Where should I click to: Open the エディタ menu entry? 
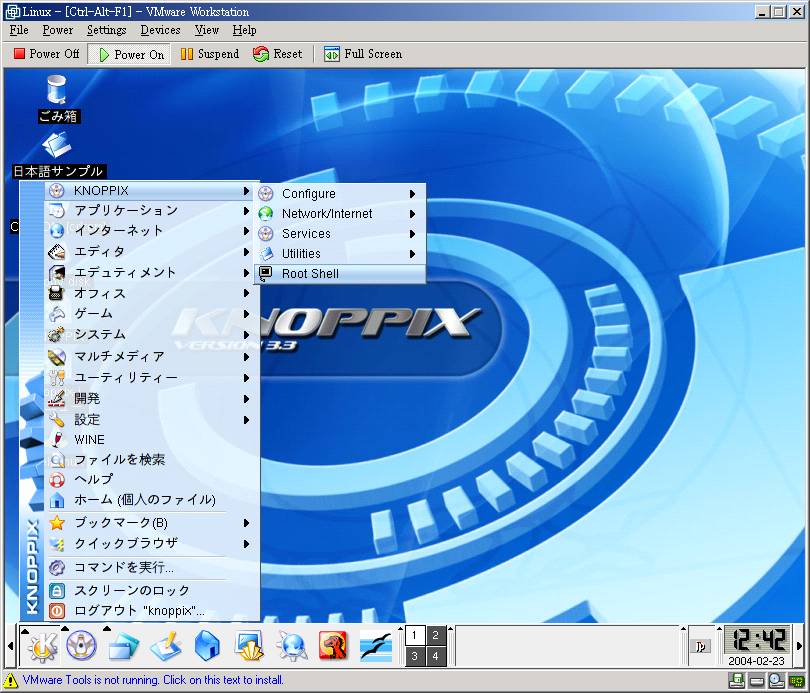coord(152,251)
